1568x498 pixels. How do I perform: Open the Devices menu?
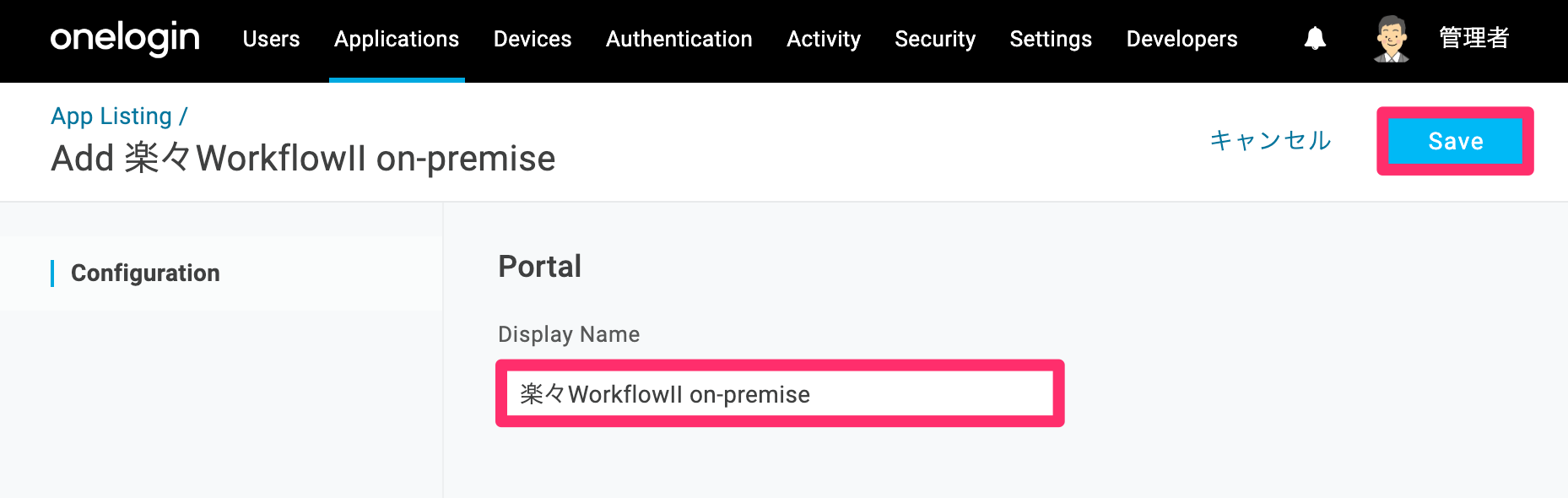(x=533, y=39)
